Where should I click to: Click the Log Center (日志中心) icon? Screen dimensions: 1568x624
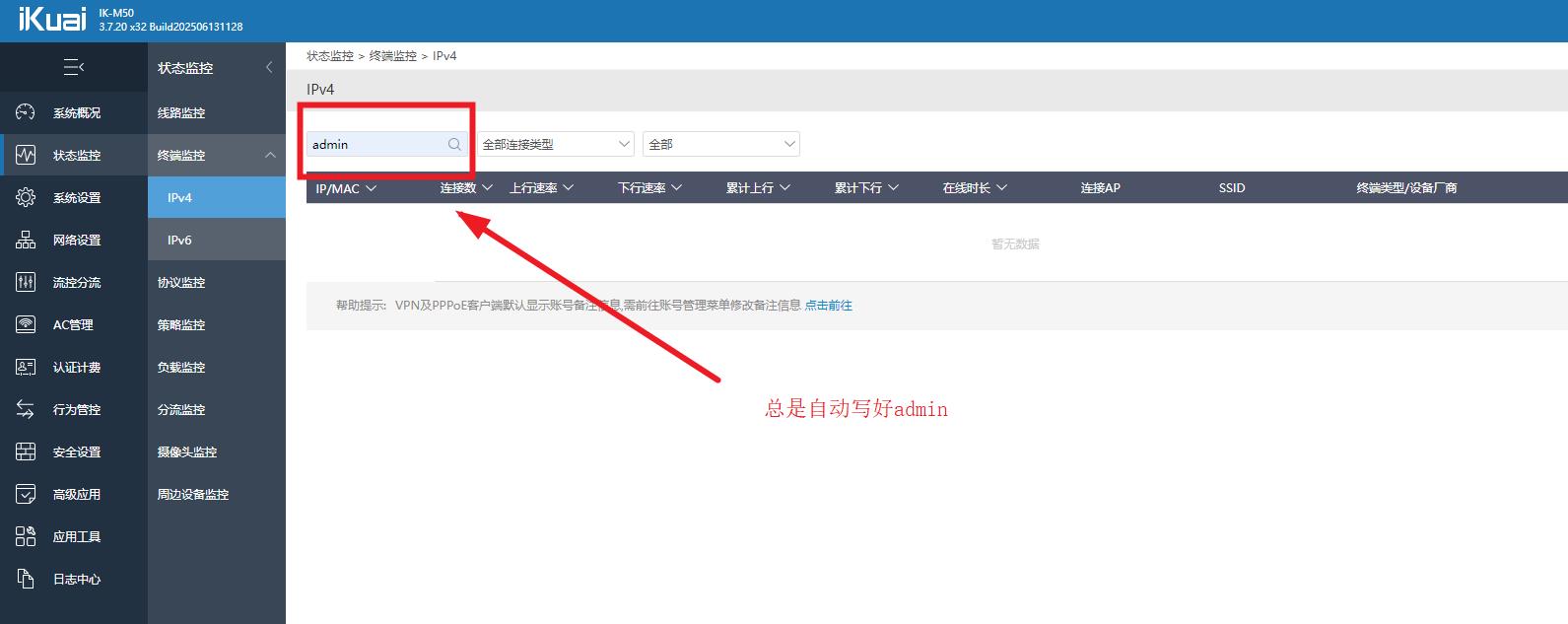pos(26,579)
